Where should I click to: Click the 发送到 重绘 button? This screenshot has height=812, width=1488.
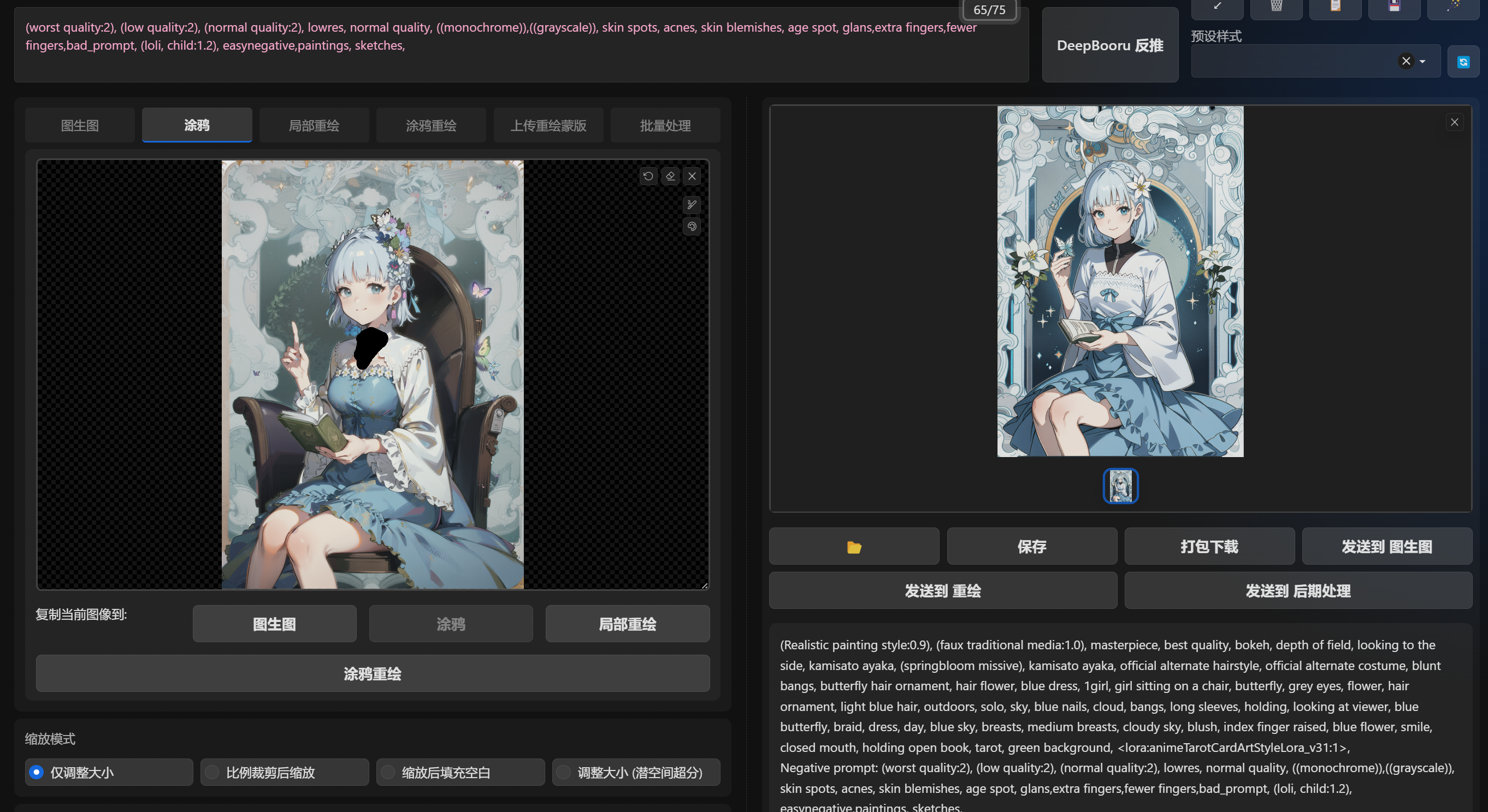point(943,591)
